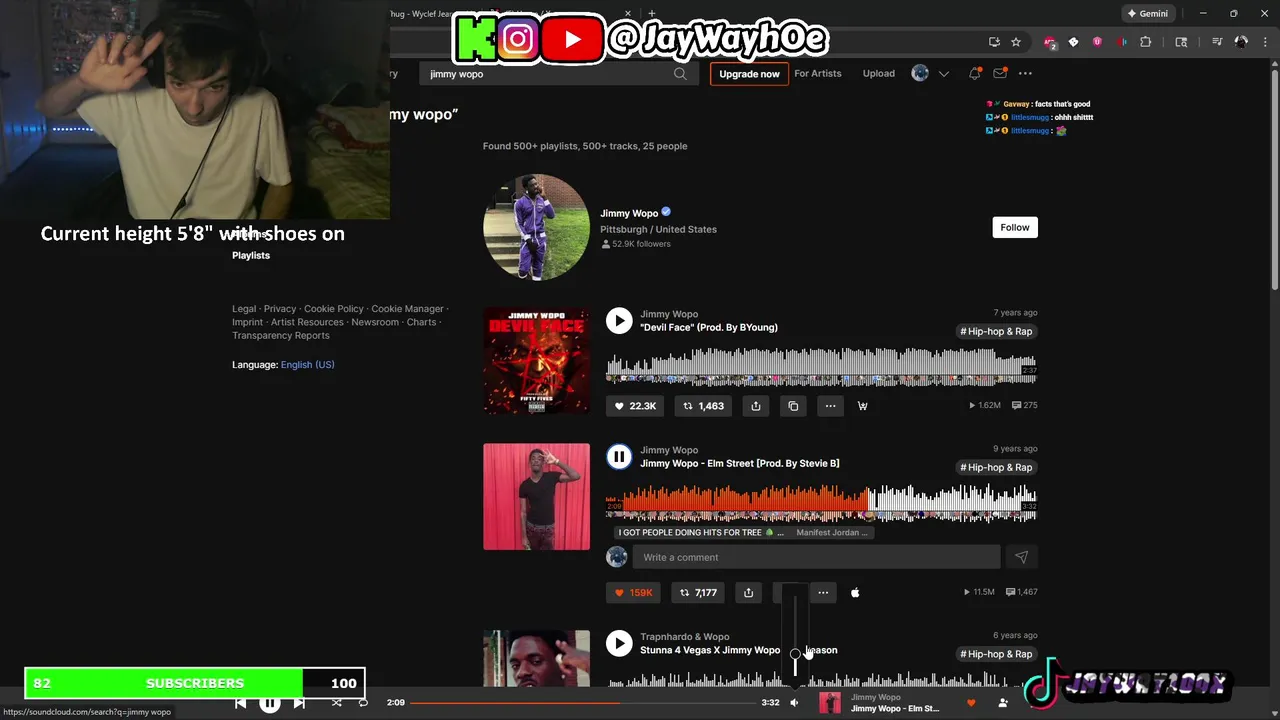Open the Chrome profile avatar
Screen dimensions: 1280x720
[x=1241, y=42]
